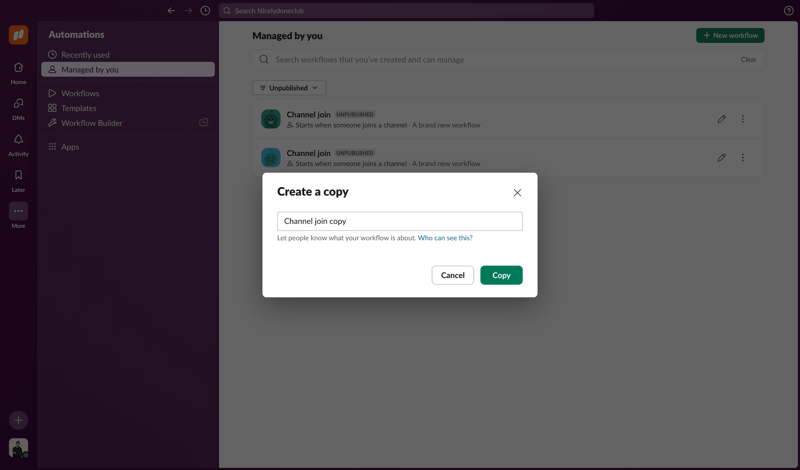This screenshot has height=470, width=800.
Task: Open the 'Who can see this?' link
Action: (x=445, y=238)
